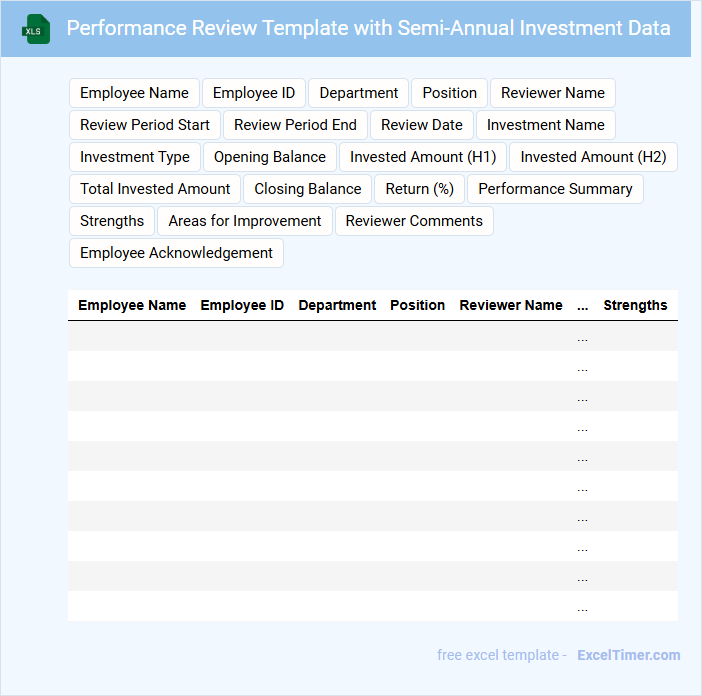Choose the Return (%) tag

pos(420,189)
